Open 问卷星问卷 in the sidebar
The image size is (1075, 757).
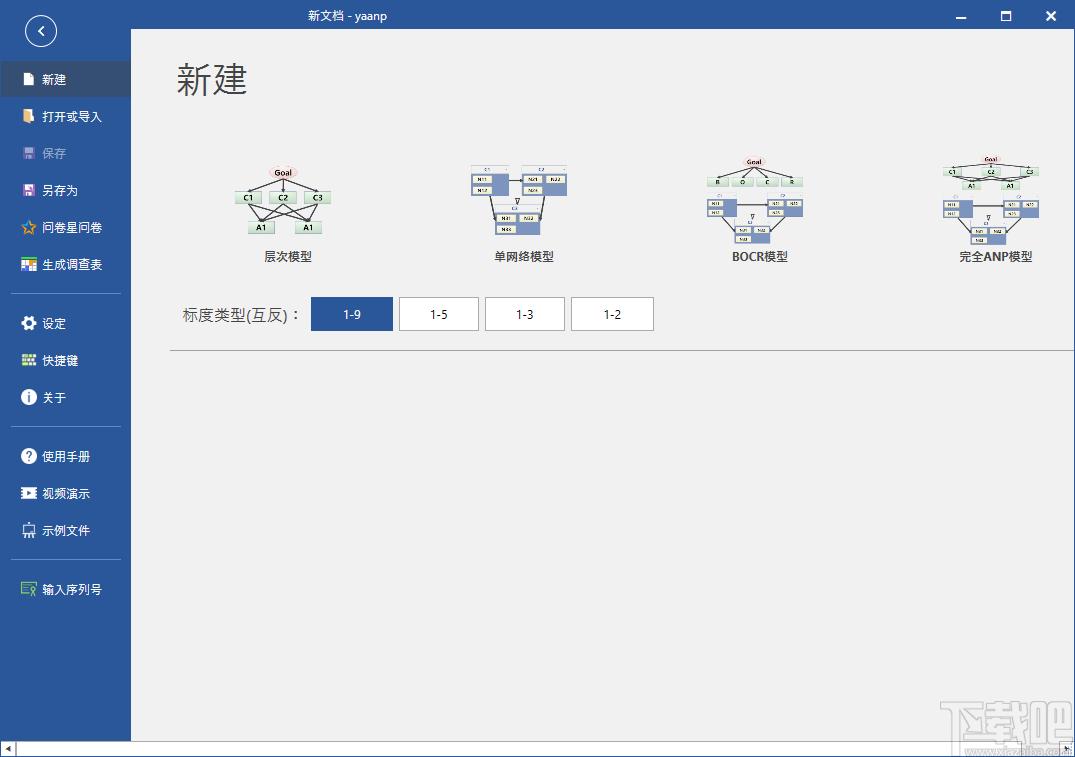tap(71, 228)
